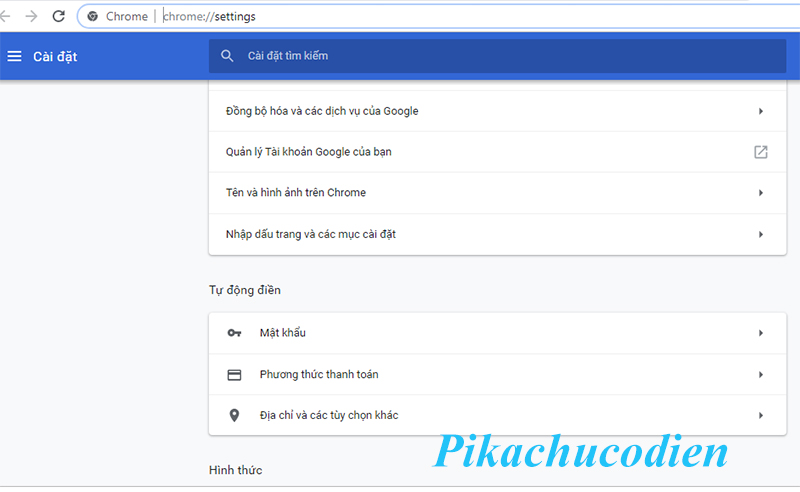Open Phương thức thanh toán
Image resolution: width=800 pixels, height=492 pixels.
click(x=497, y=375)
